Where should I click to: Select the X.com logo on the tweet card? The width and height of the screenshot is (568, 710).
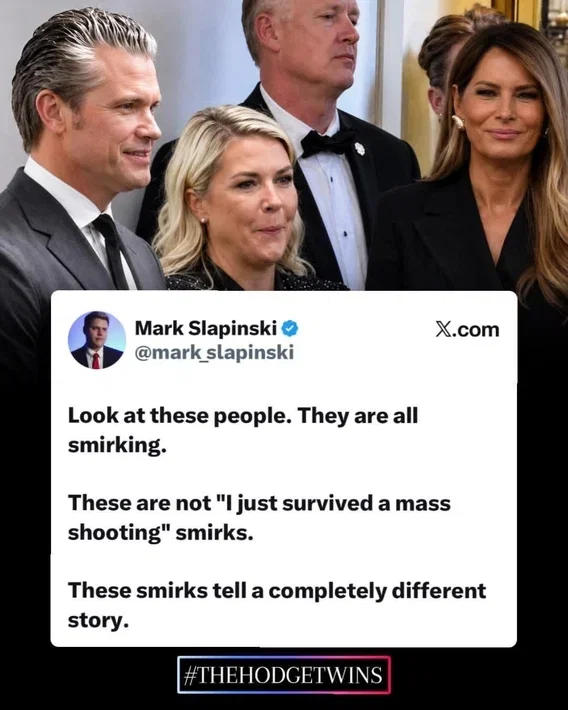click(467, 330)
